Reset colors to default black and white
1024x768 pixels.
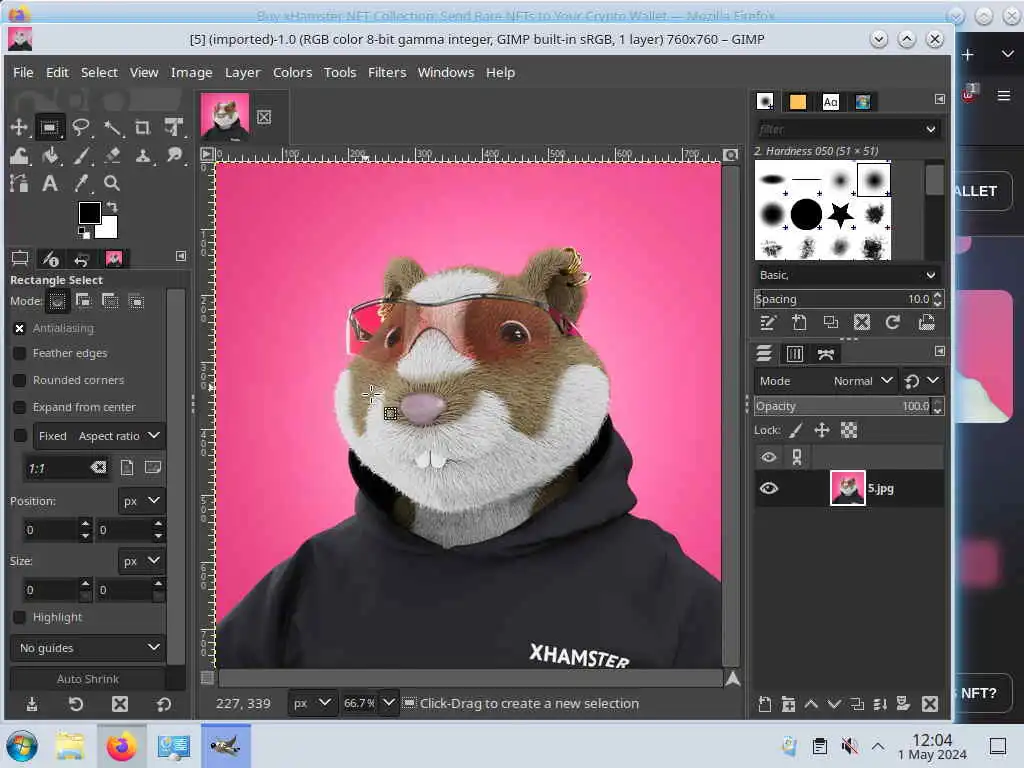pyautogui.click(x=84, y=232)
